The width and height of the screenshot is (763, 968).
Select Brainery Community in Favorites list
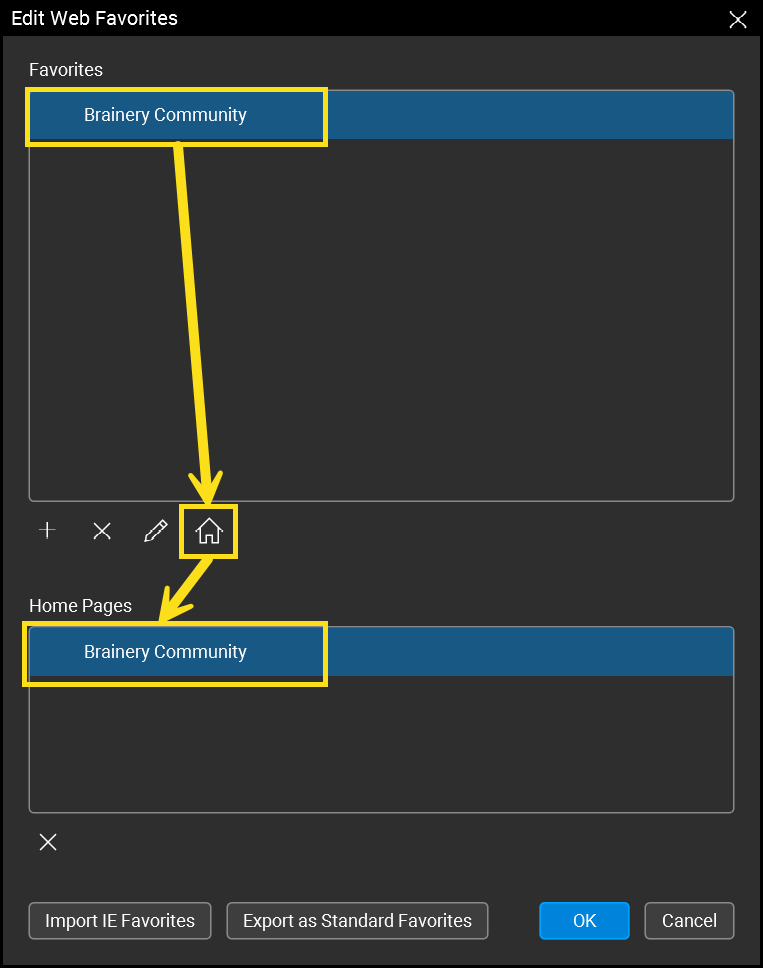165,115
